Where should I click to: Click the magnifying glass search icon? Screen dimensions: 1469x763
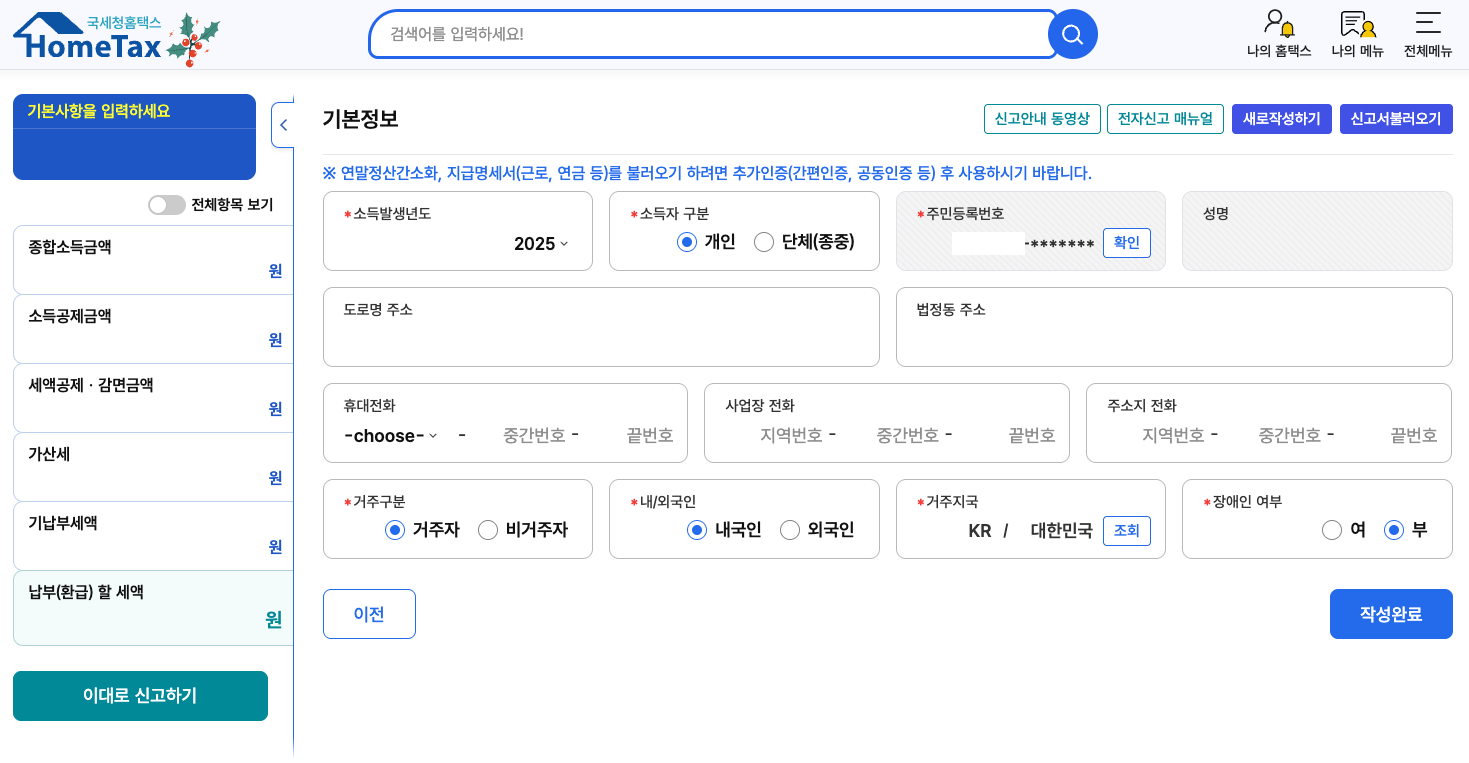[x=1072, y=35]
